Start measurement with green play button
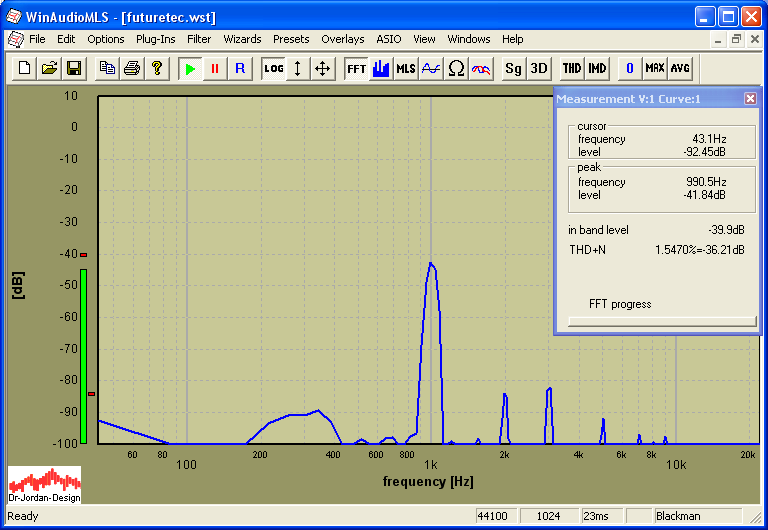This screenshot has width=768, height=530. click(190, 68)
